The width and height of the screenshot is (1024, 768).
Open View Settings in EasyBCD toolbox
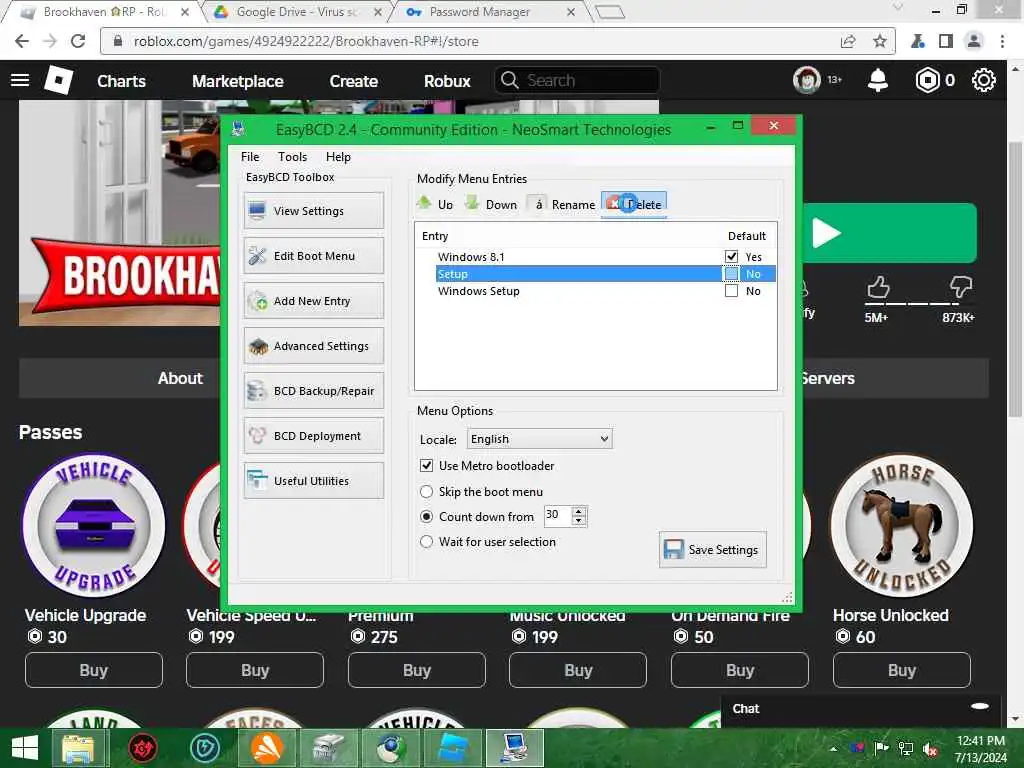[x=313, y=211]
